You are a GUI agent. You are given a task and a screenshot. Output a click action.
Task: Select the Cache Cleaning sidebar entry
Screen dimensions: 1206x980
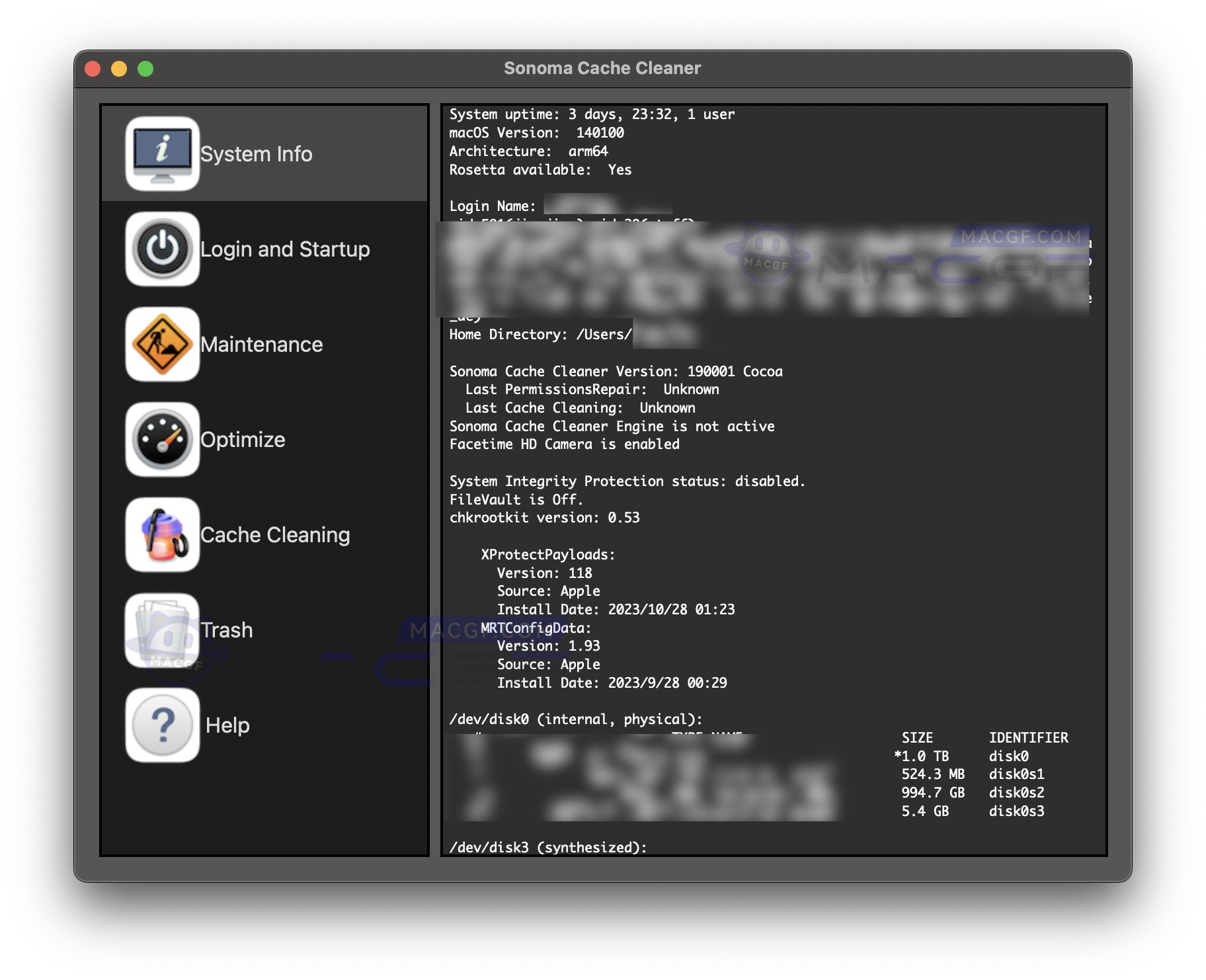(276, 534)
